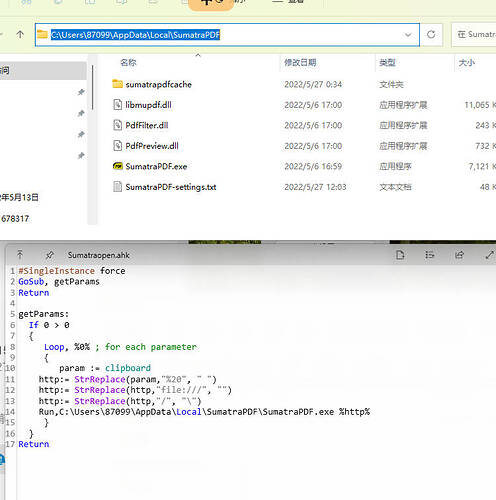Sort files by the 名称 column
This screenshot has height=500, width=496.
128,63
